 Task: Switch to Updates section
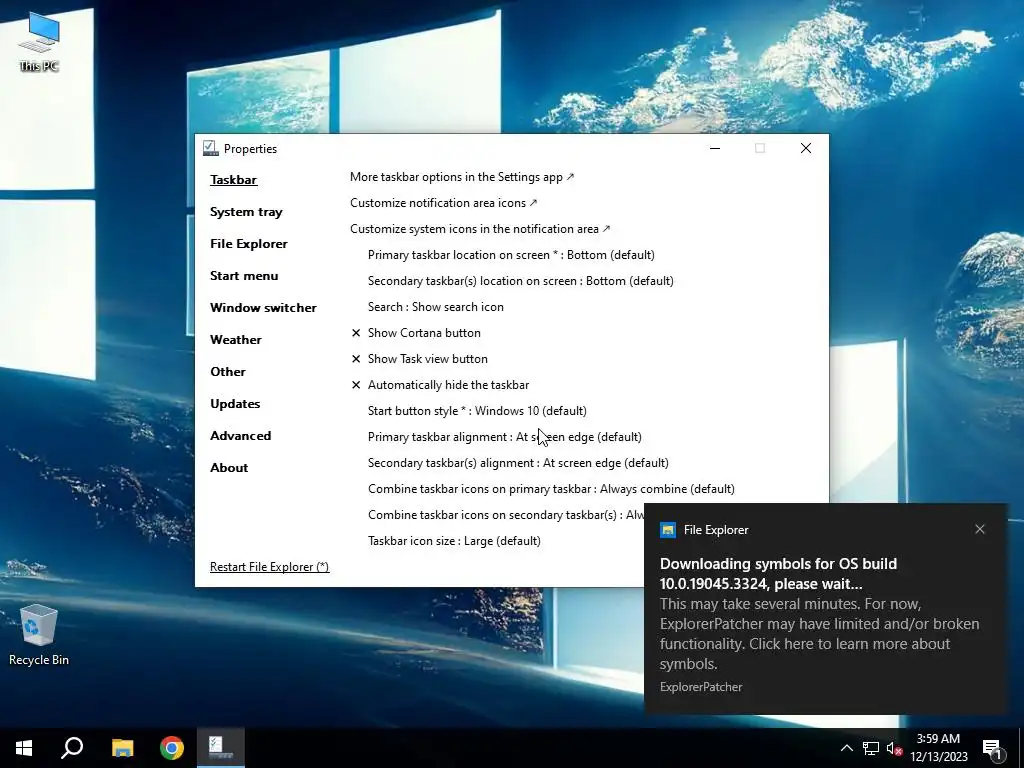click(235, 404)
